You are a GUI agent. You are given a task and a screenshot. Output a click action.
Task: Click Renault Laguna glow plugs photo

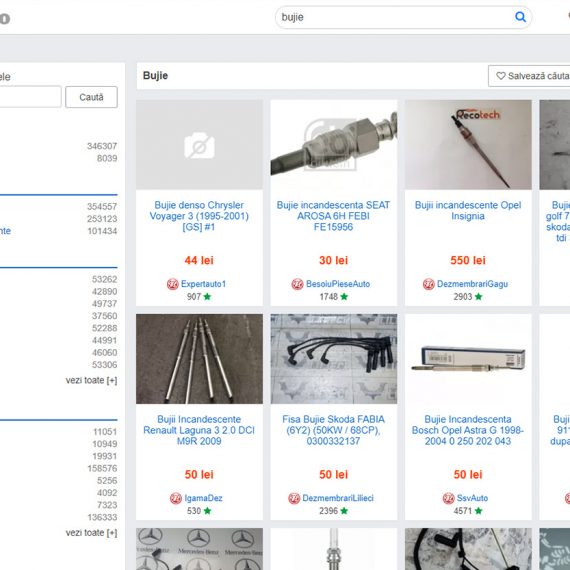tap(199, 359)
